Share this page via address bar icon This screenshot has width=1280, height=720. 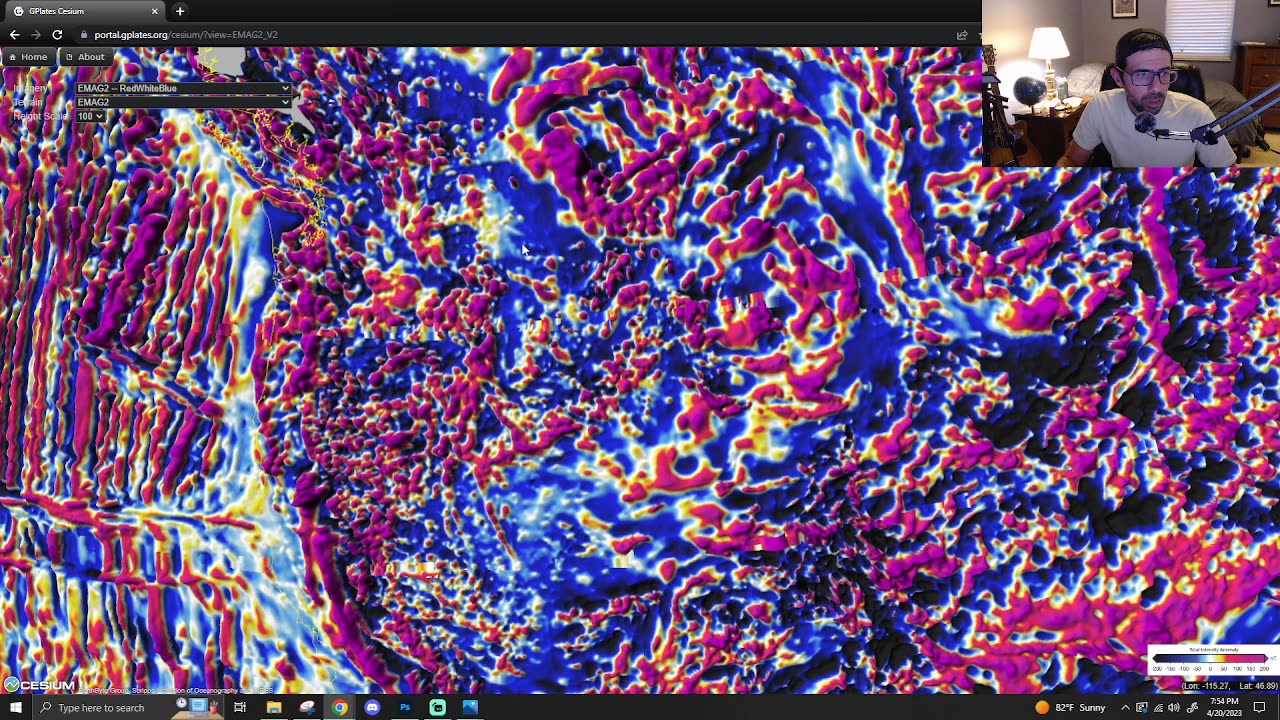pos(962,35)
